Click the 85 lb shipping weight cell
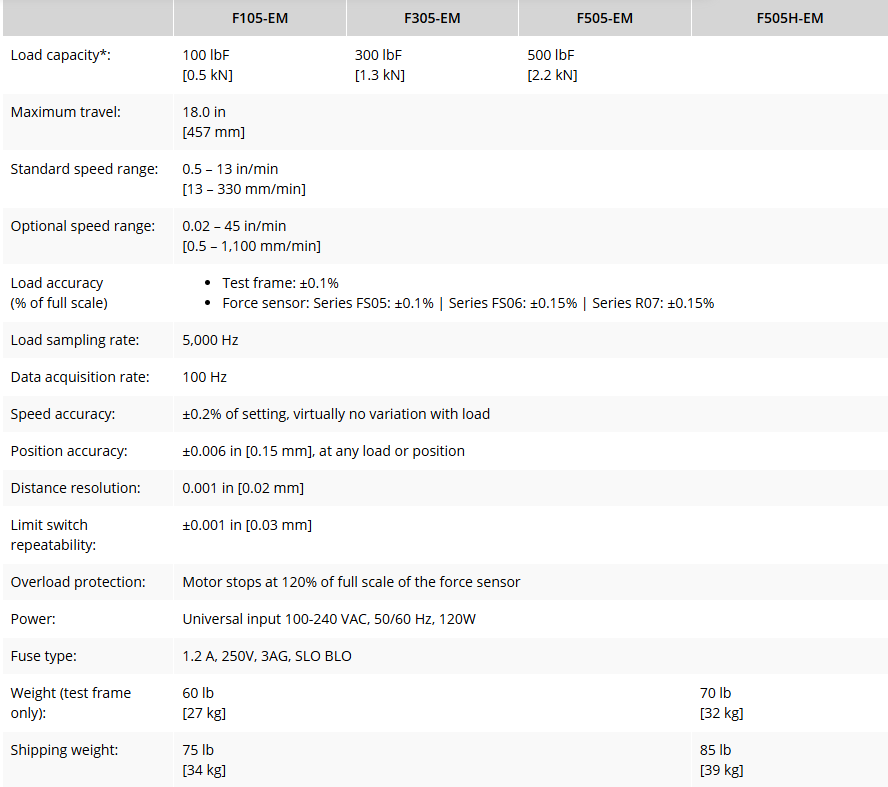Screen dimensions: 888x787 coord(721,760)
